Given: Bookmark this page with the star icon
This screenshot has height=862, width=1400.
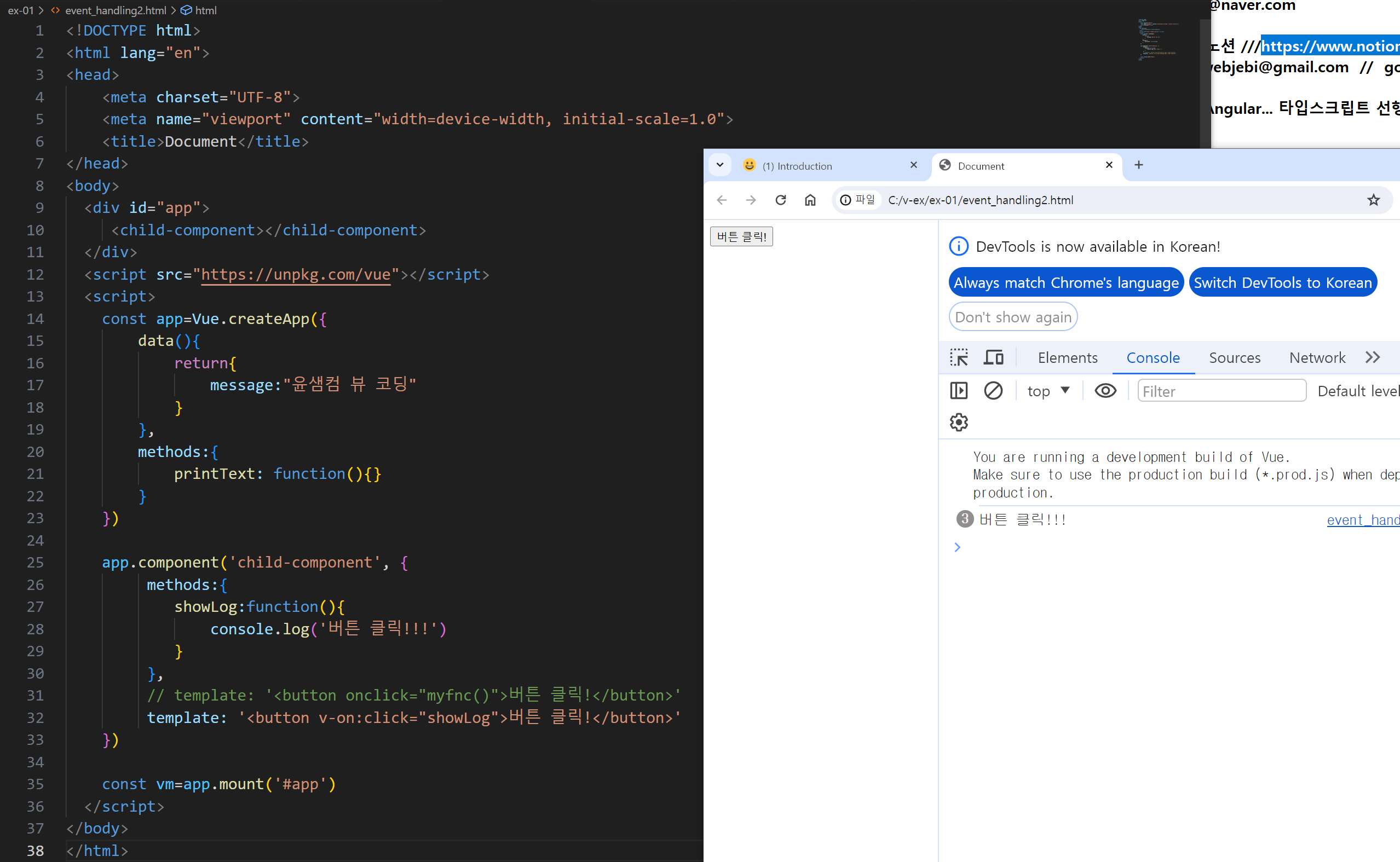Looking at the screenshot, I should click(x=1373, y=200).
